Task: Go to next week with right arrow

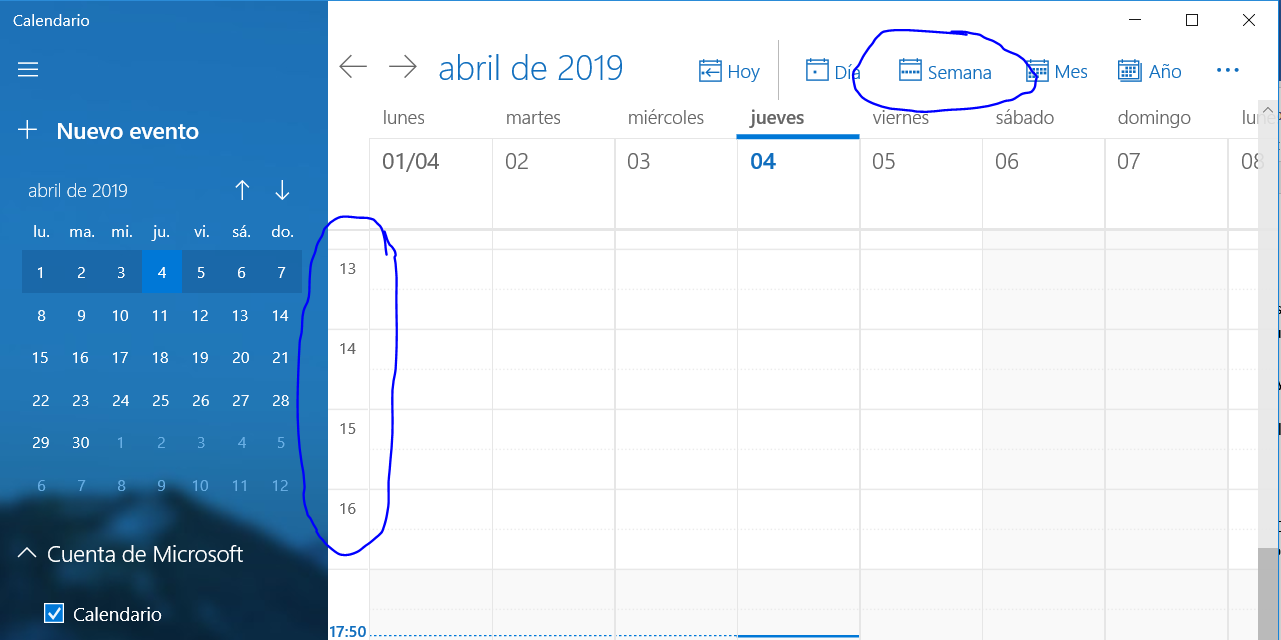Action: (x=402, y=67)
